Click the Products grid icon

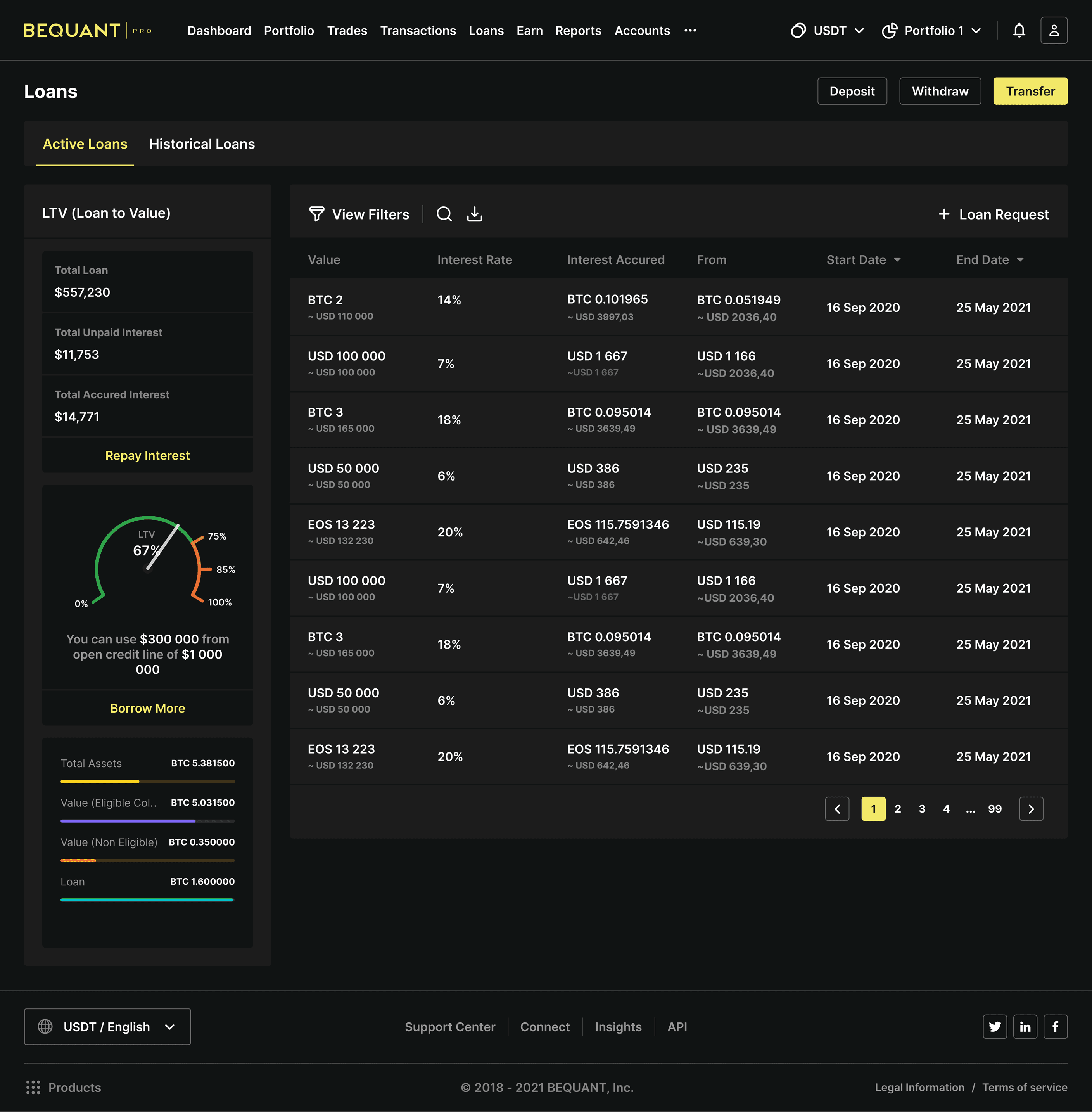[x=33, y=1087]
